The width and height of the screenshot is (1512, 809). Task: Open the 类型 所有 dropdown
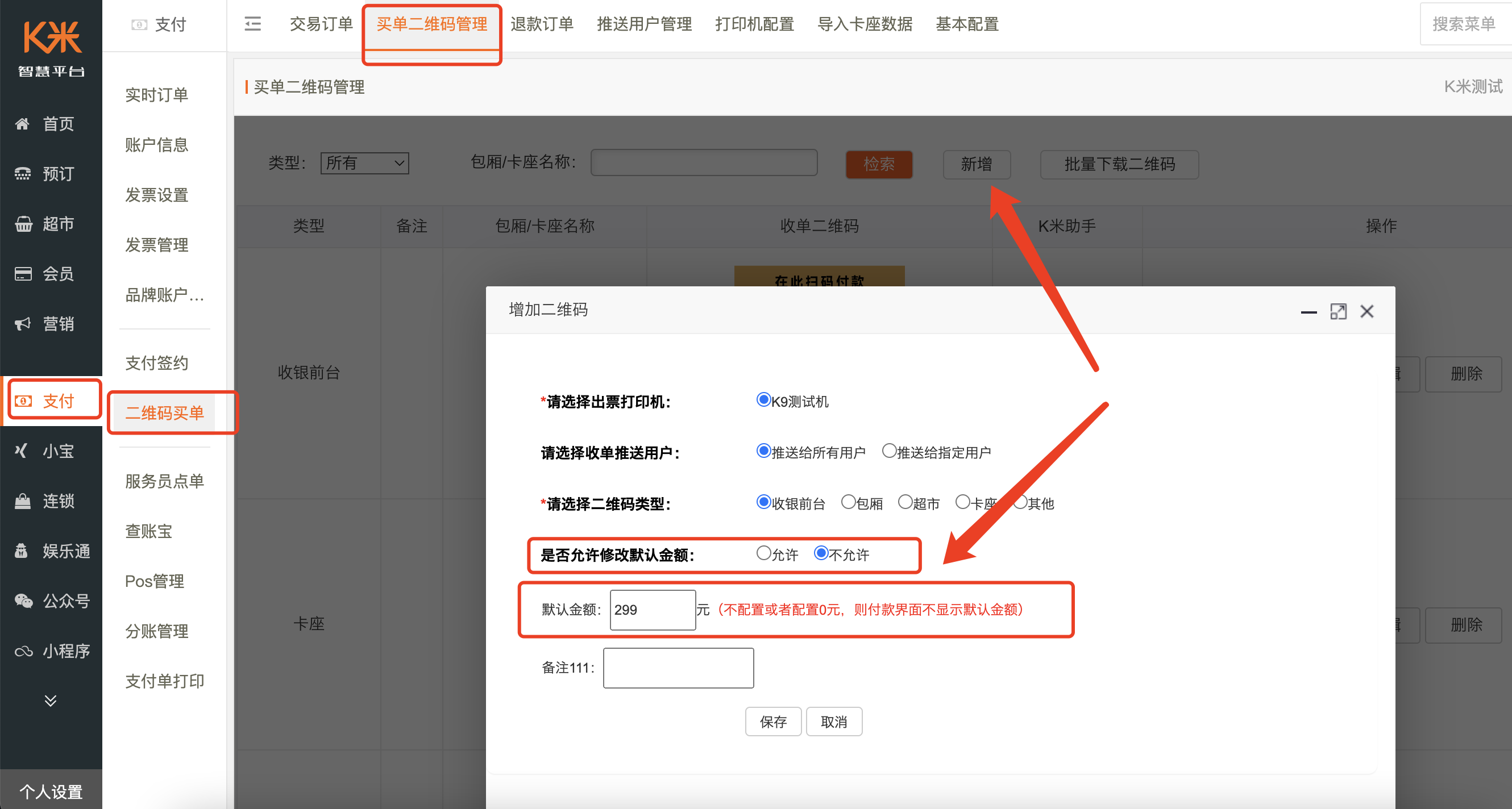click(364, 163)
